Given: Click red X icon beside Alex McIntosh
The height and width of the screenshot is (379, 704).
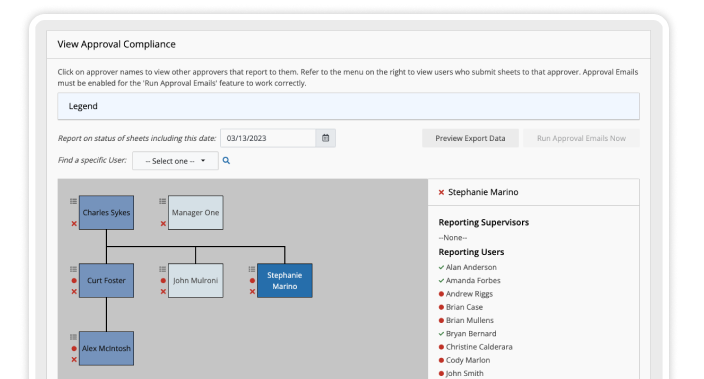Looking at the screenshot, I should coord(74,359).
